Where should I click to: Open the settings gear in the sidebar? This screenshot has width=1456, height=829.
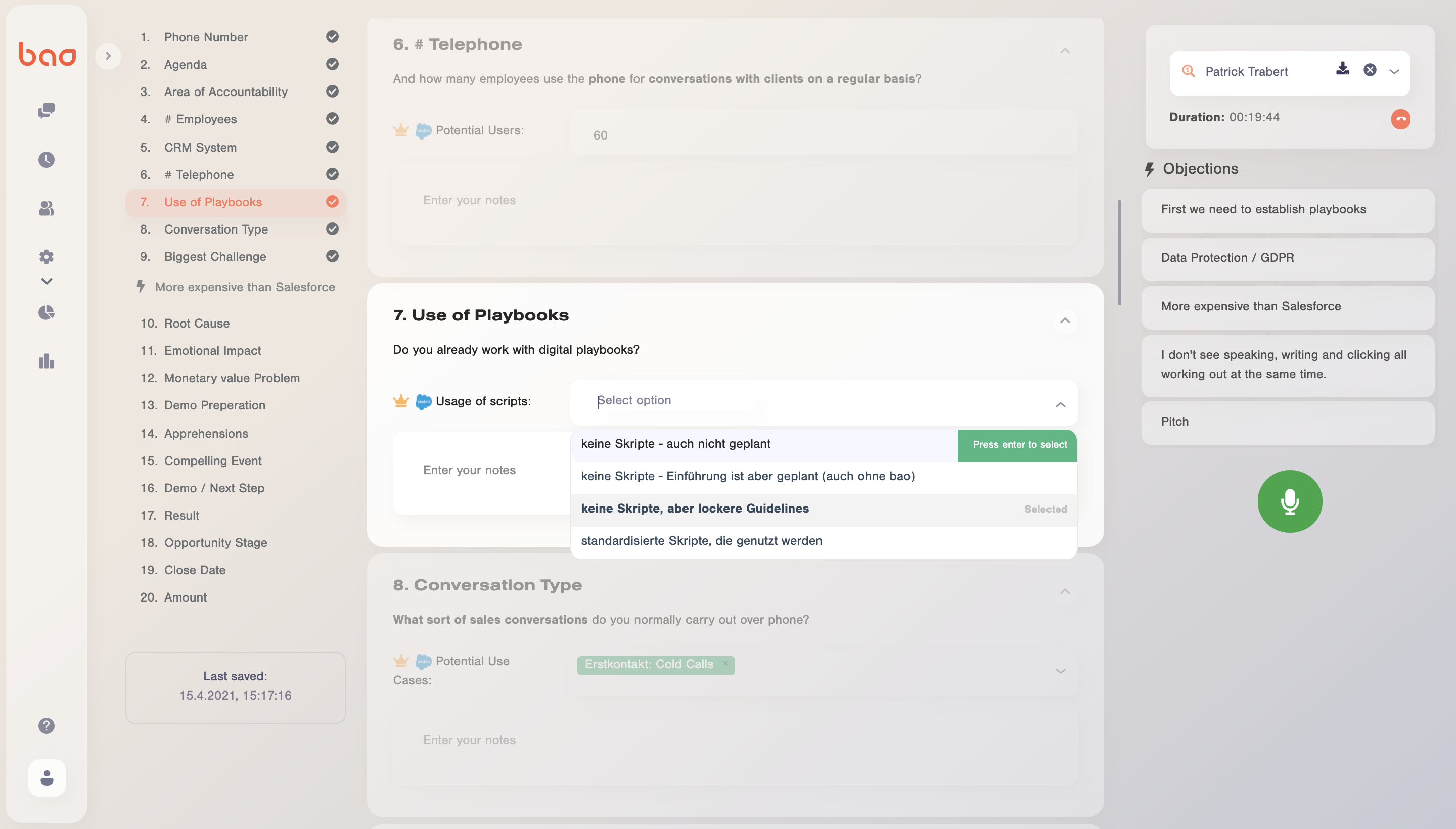(x=46, y=256)
